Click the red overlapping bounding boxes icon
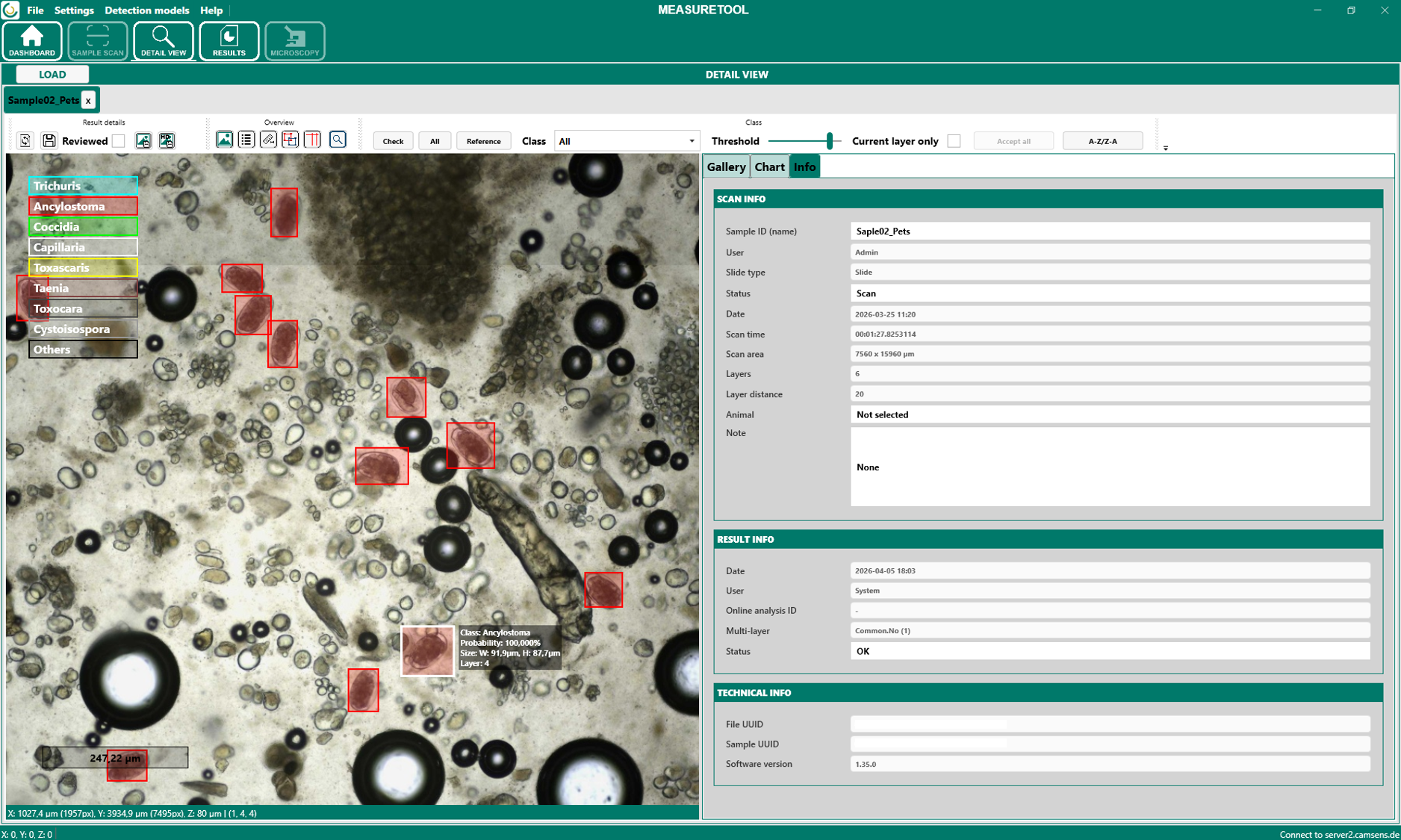This screenshot has height=840, width=1401. coord(291,140)
